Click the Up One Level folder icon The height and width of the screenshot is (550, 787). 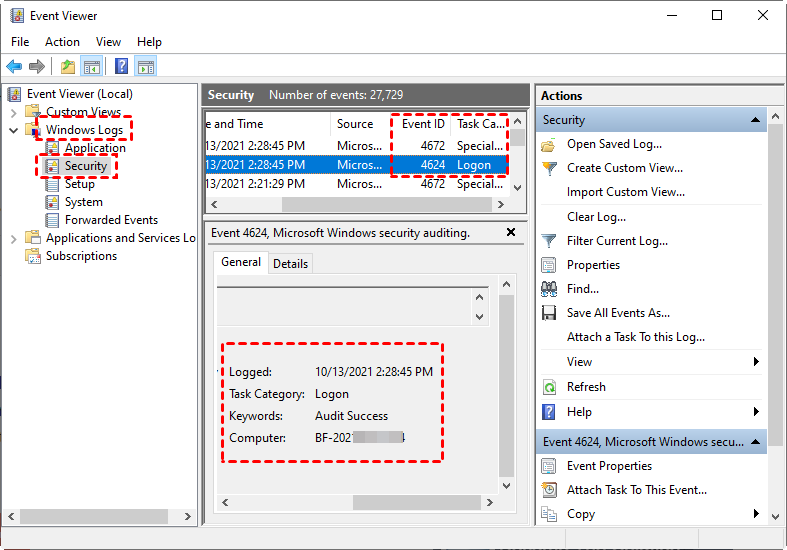(67, 67)
